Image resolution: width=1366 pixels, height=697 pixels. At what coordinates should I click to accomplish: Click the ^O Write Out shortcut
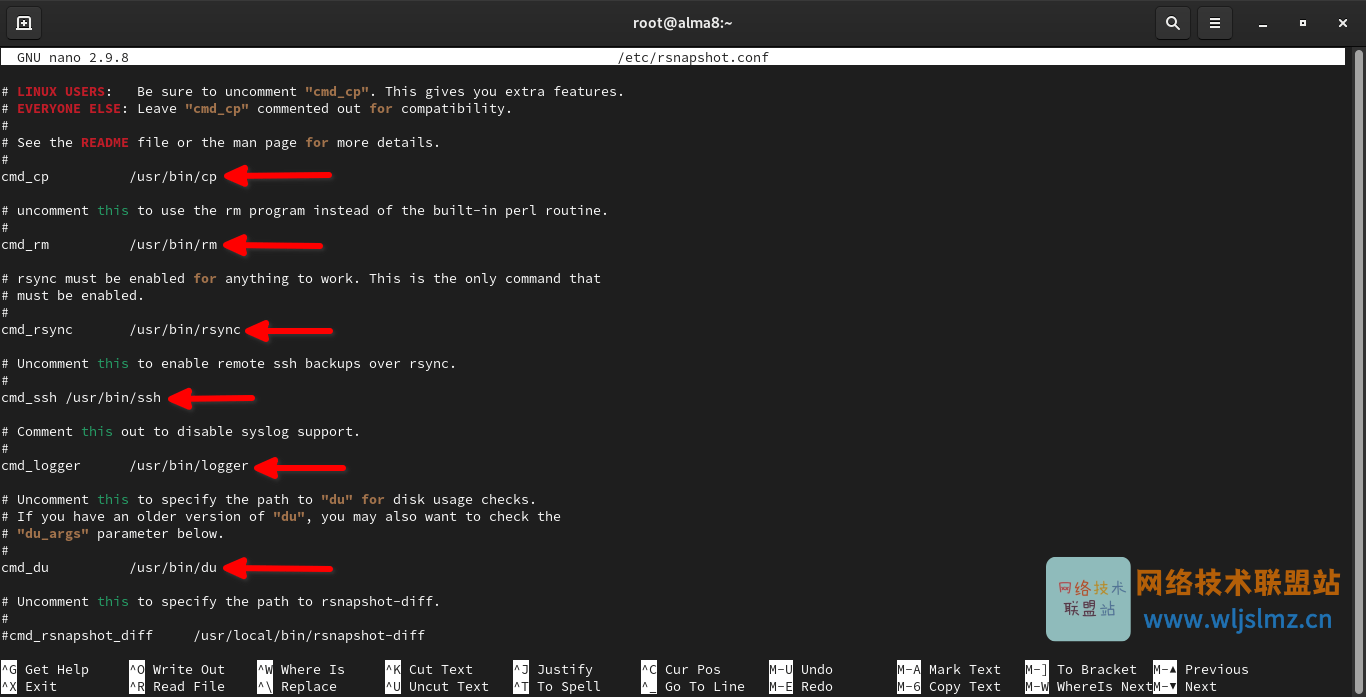(x=177, y=670)
